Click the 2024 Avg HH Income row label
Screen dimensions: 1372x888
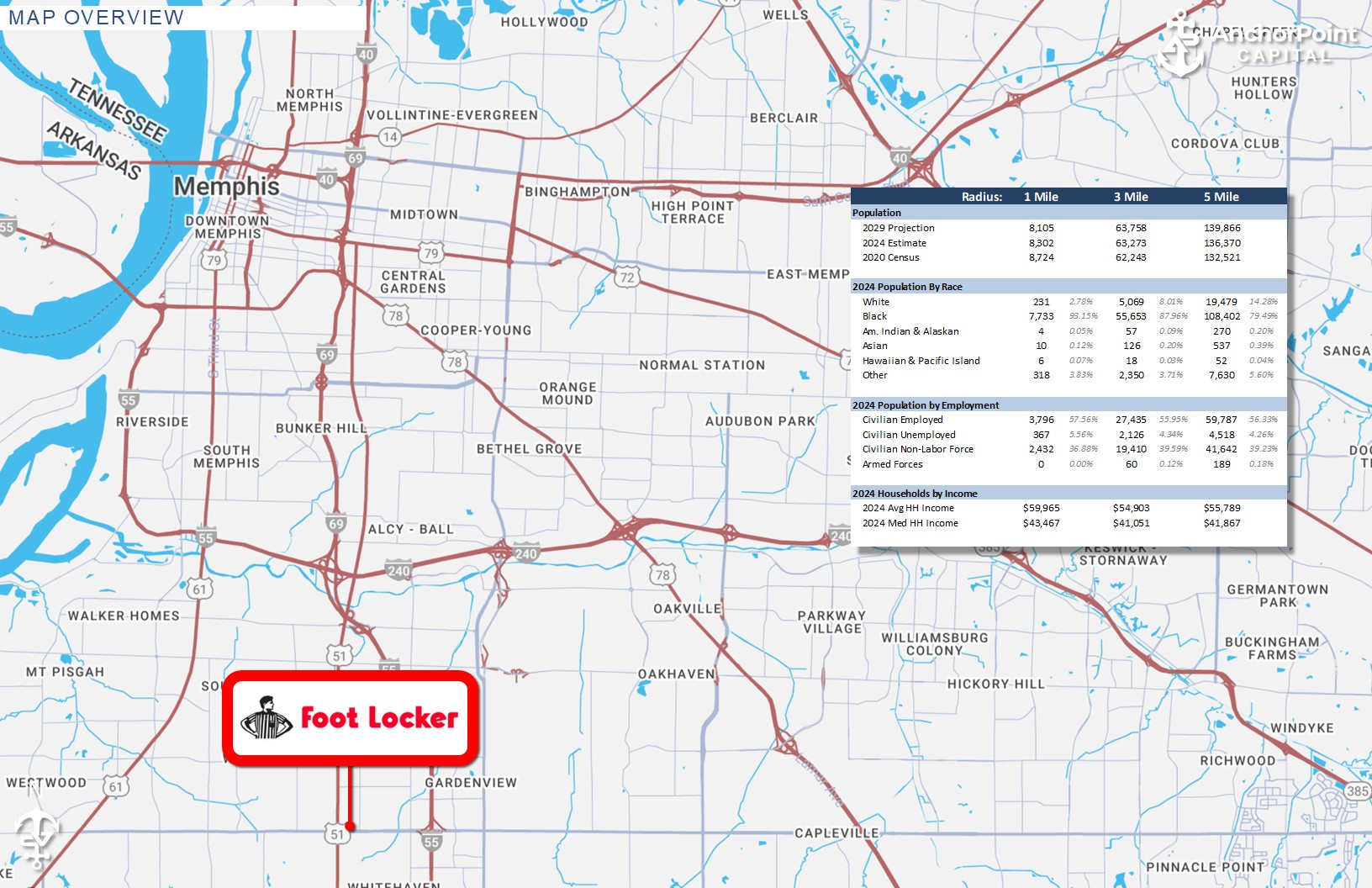pyautogui.click(x=908, y=508)
